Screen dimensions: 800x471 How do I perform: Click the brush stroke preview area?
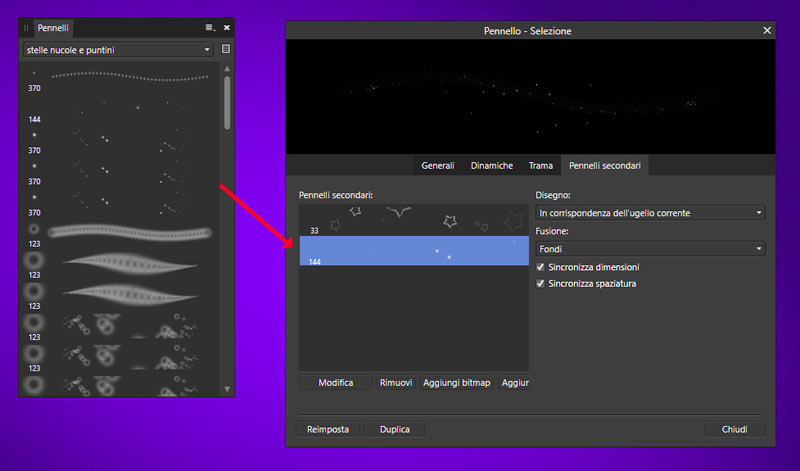click(531, 96)
